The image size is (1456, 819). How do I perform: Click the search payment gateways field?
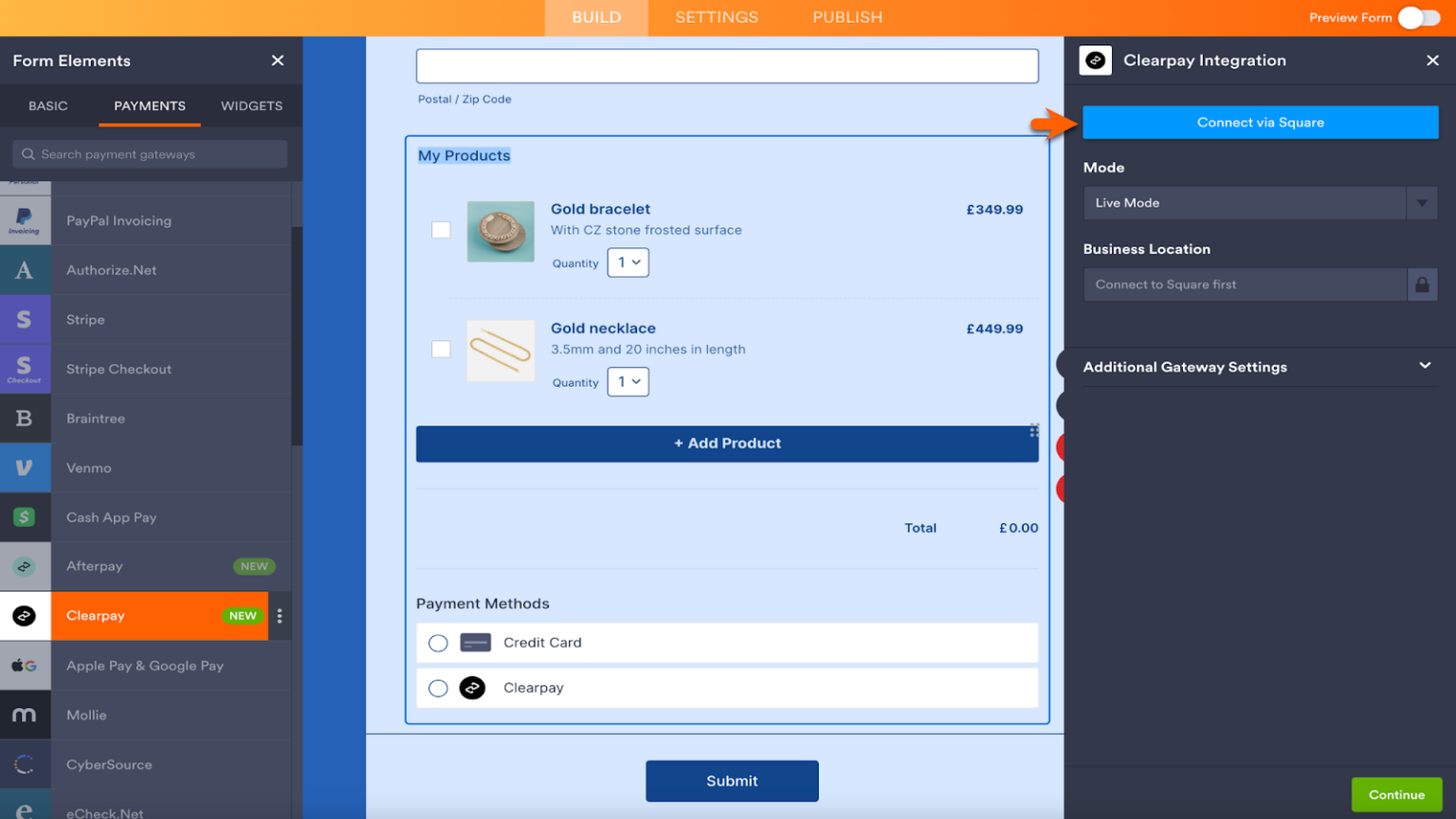[x=149, y=154]
